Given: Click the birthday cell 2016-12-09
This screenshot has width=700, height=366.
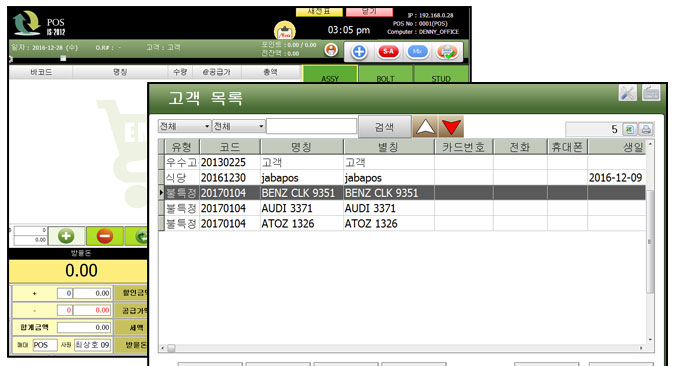Looking at the screenshot, I should coord(616,178).
